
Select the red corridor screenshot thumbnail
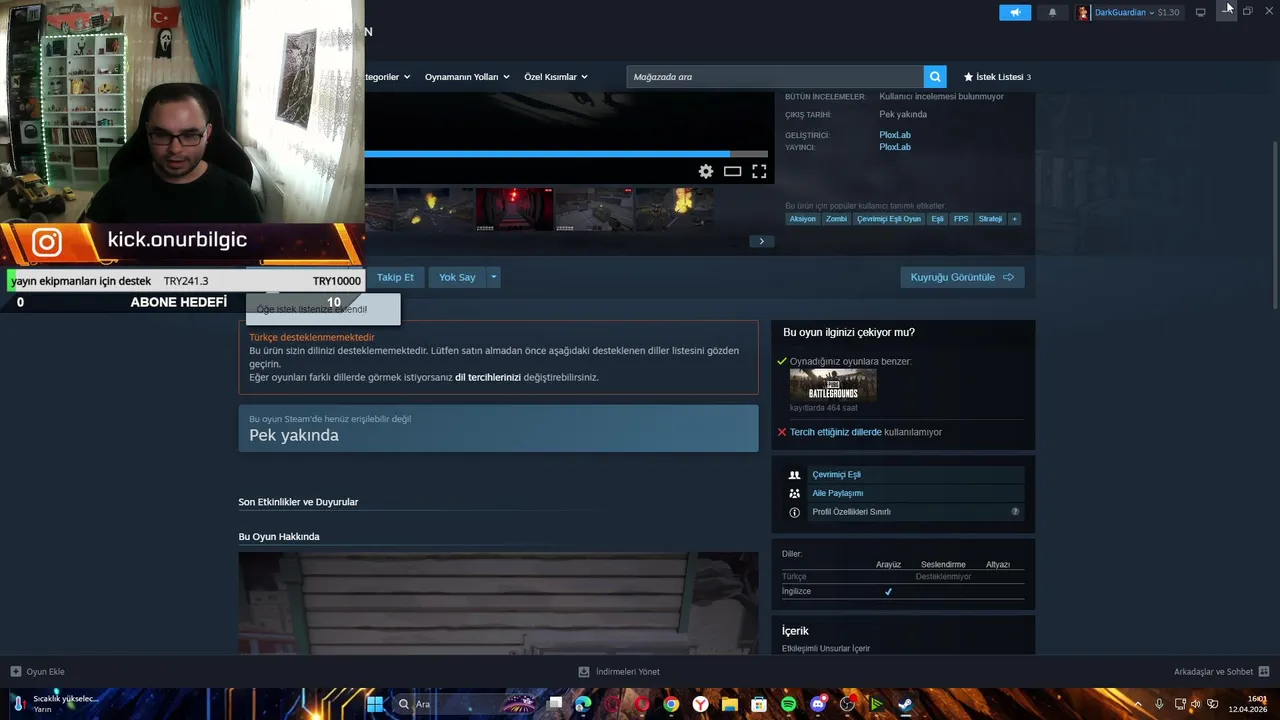coord(514,209)
